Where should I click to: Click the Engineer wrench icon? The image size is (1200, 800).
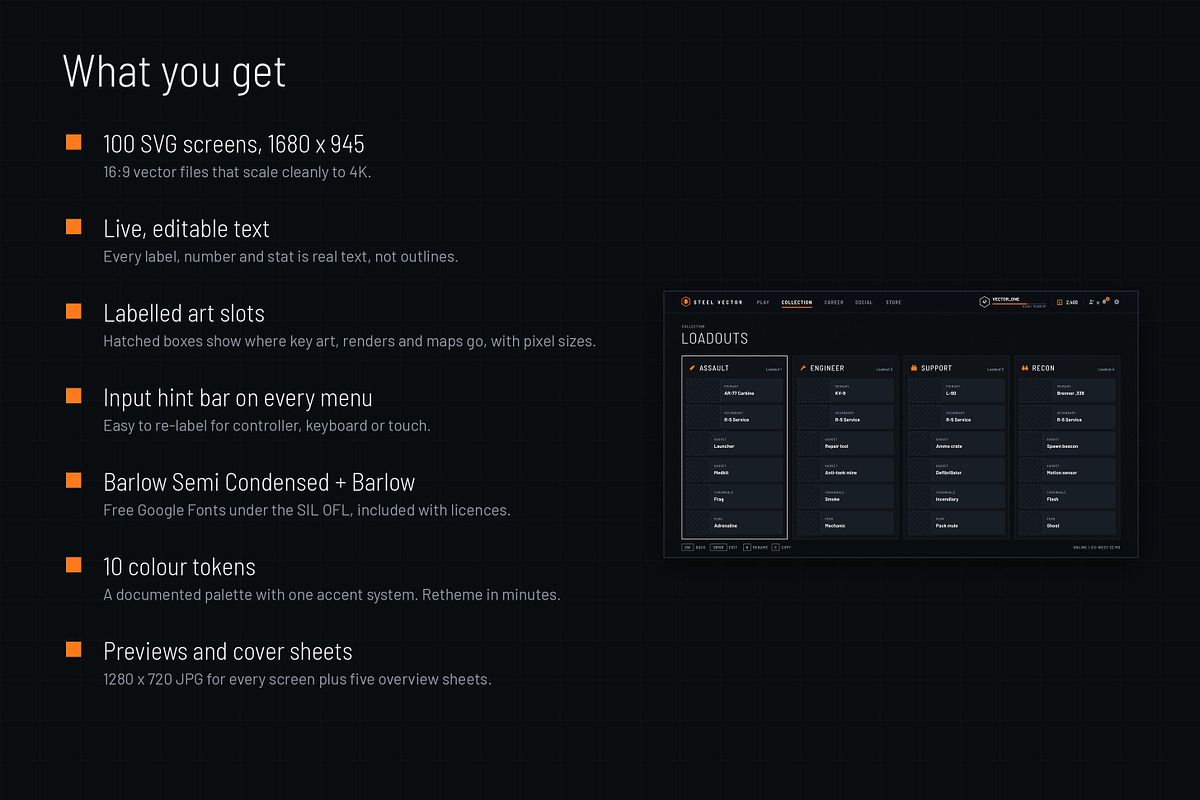pyautogui.click(x=803, y=368)
